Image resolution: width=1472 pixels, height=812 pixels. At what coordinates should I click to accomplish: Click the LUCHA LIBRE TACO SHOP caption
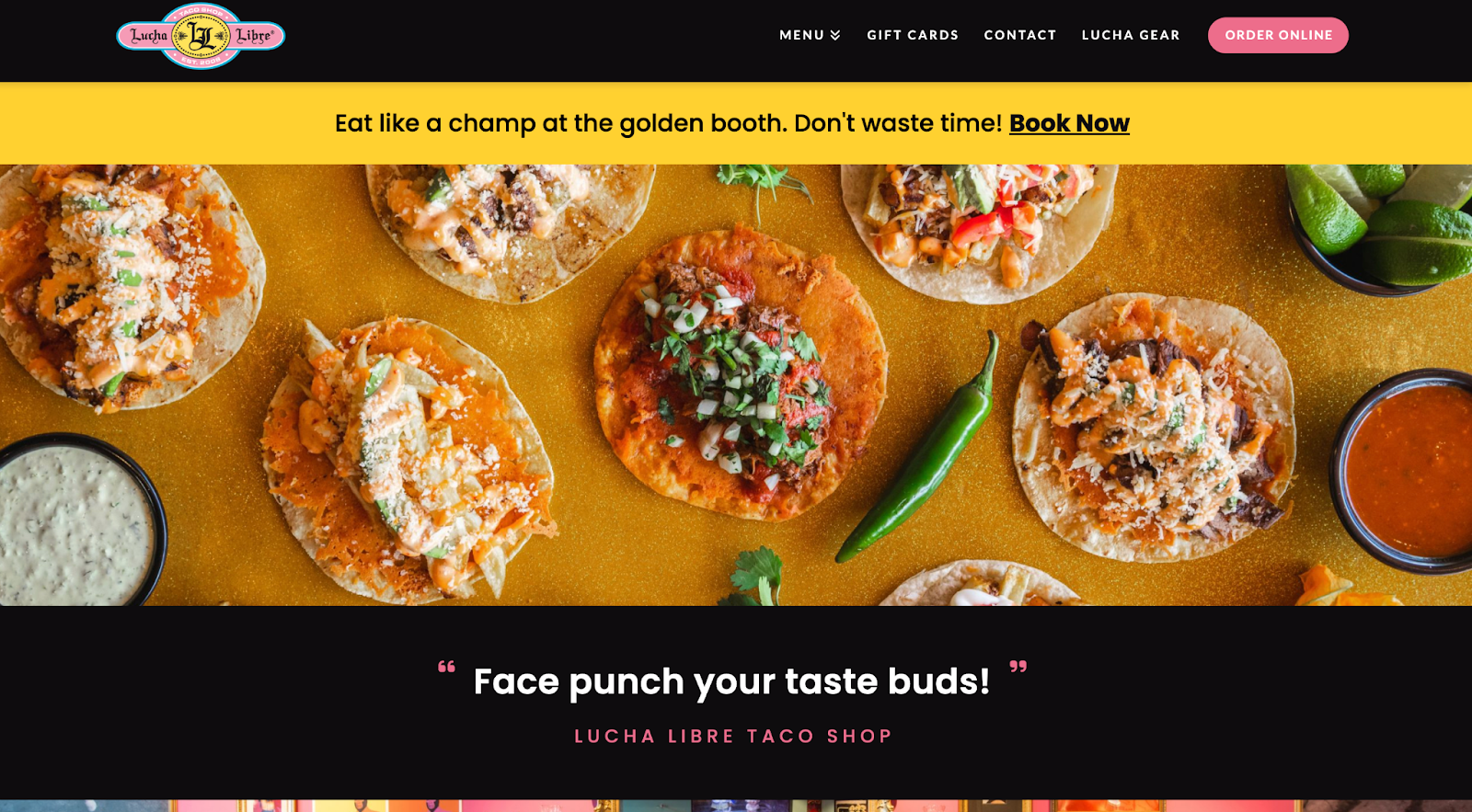(x=733, y=736)
